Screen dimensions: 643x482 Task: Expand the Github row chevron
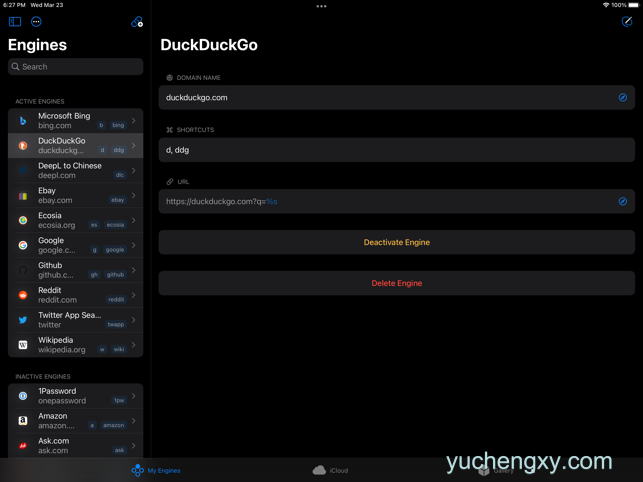134,270
